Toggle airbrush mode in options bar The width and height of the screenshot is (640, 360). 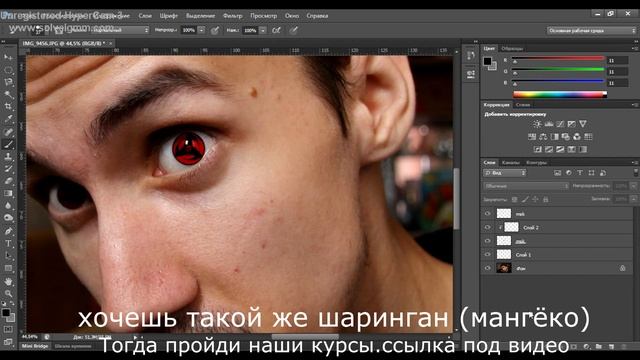(x=276, y=30)
